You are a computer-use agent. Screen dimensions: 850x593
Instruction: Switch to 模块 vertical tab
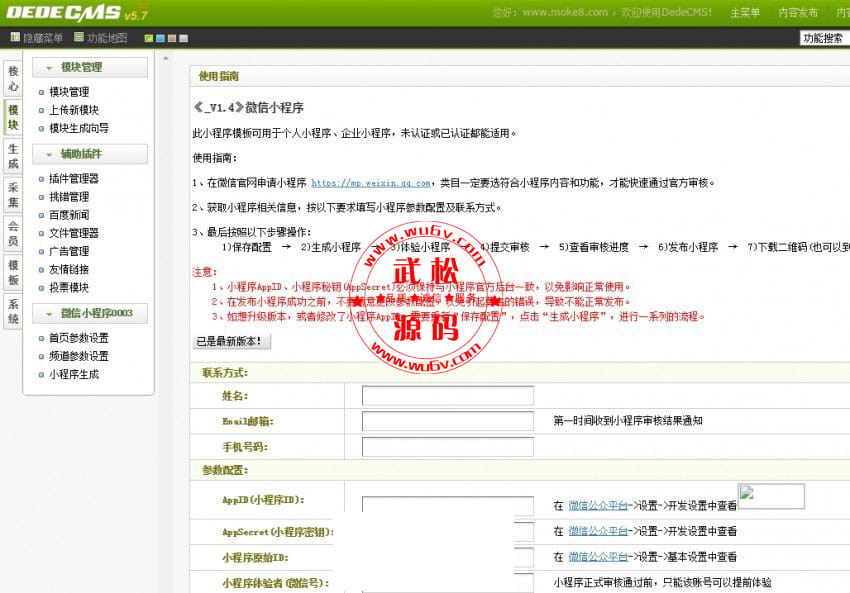coord(13,117)
